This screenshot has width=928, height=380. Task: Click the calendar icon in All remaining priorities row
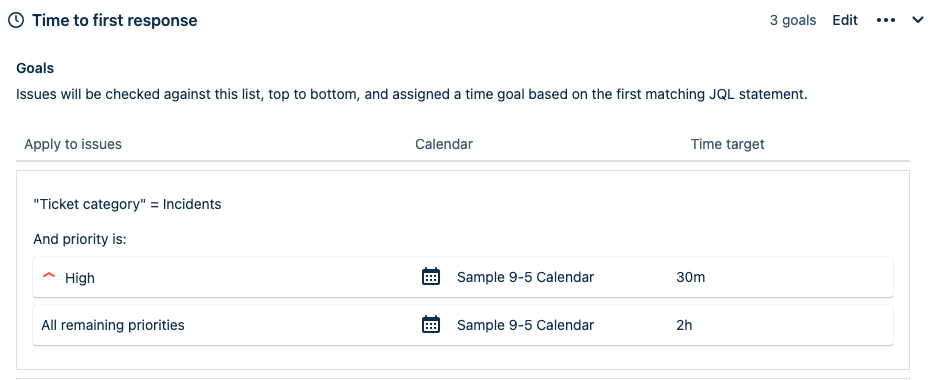(x=431, y=324)
